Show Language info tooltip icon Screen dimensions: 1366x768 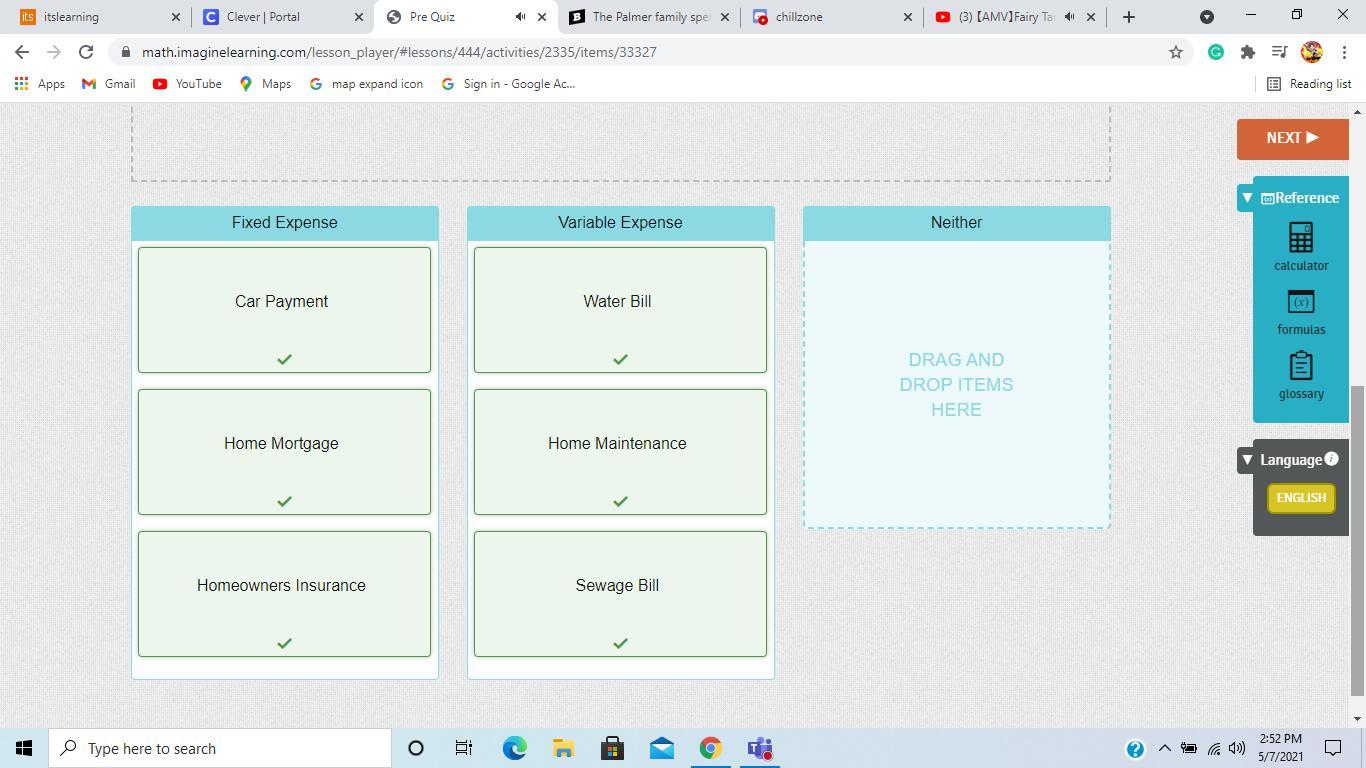coord(1331,459)
